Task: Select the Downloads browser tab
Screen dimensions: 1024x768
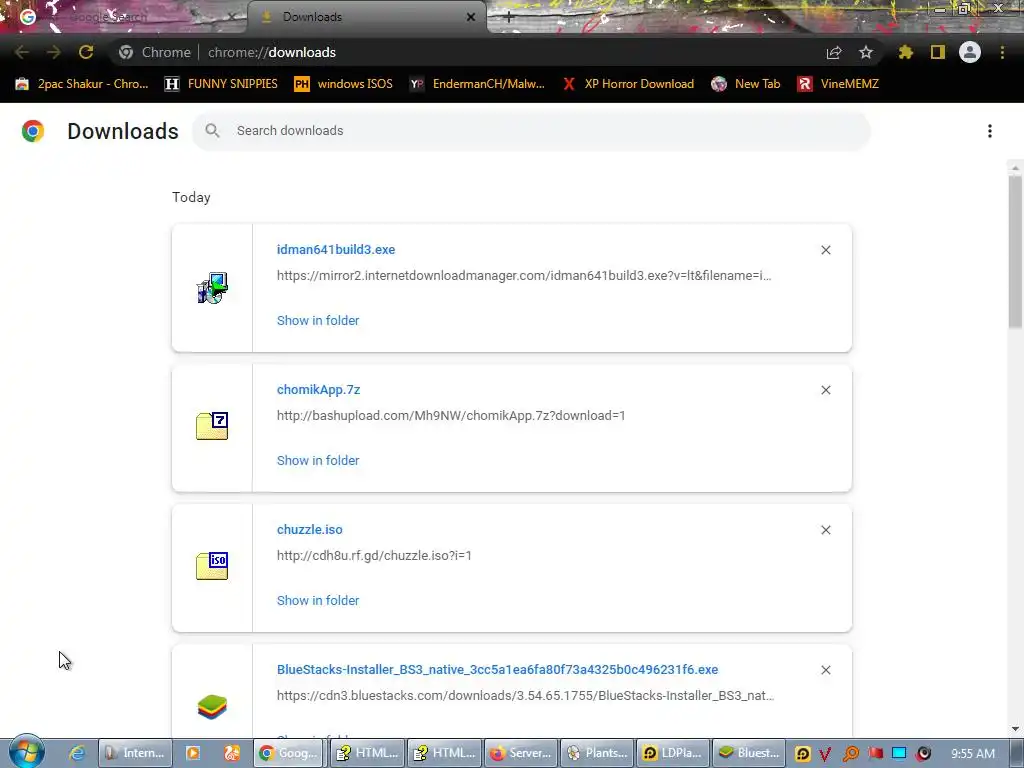Action: pos(366,17)
